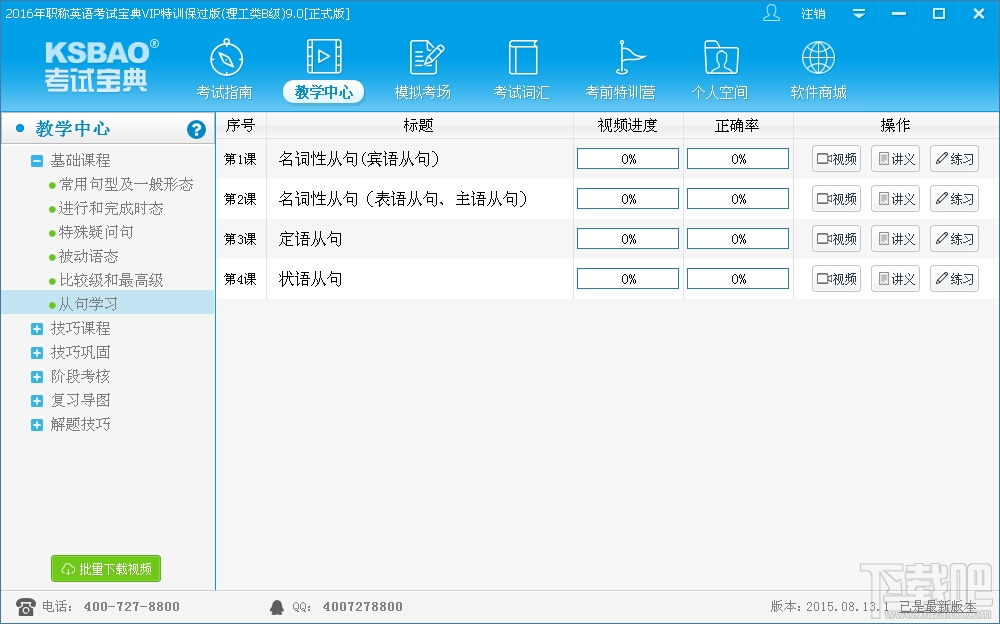Open 讲义 for 第3课 定语从句
The image size is (1000, 624).
pyautogui.click(x=895, y=239)
